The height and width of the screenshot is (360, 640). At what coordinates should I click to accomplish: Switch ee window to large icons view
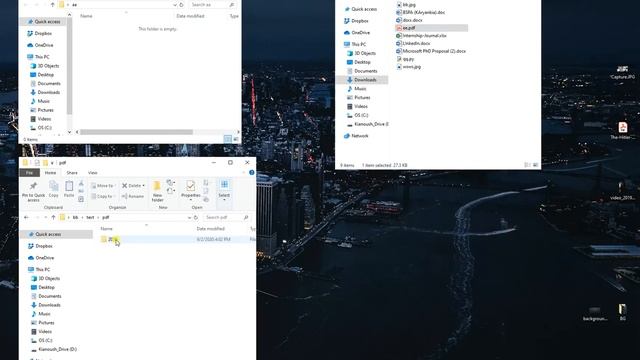click(x=236, y=139)
